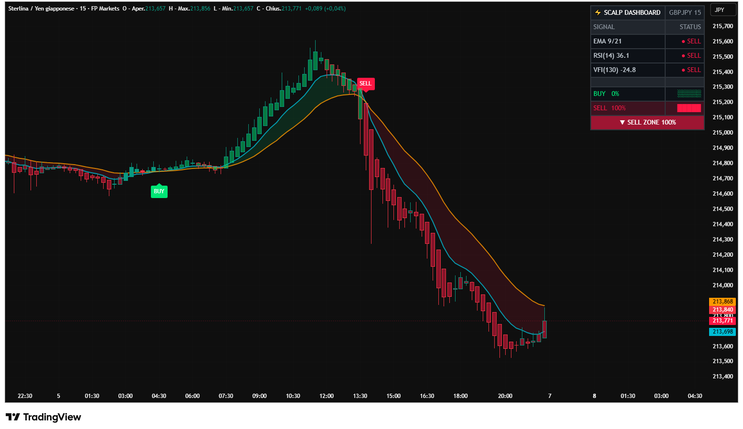Click the 22:30 time axis label
Screen dimensions: 743x429
25,396
